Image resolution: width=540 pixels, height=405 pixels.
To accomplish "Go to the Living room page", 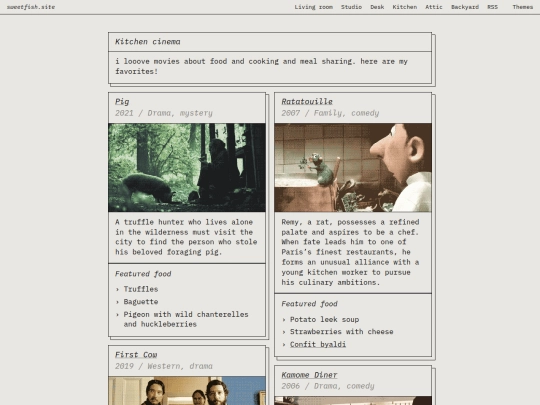I will pyautogui.click(x=313, y=7).
